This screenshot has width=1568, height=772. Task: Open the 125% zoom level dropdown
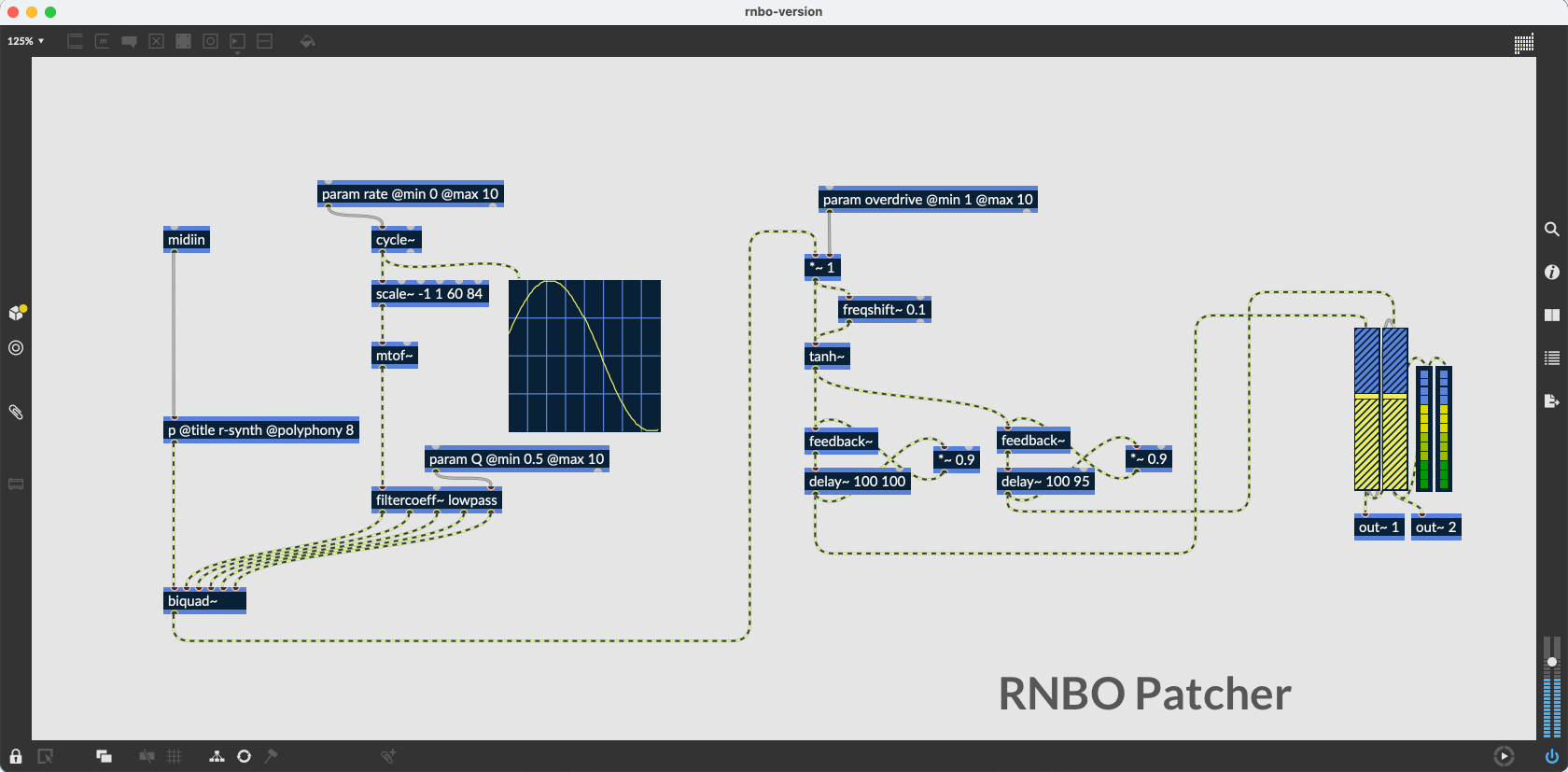coord(25,41)
